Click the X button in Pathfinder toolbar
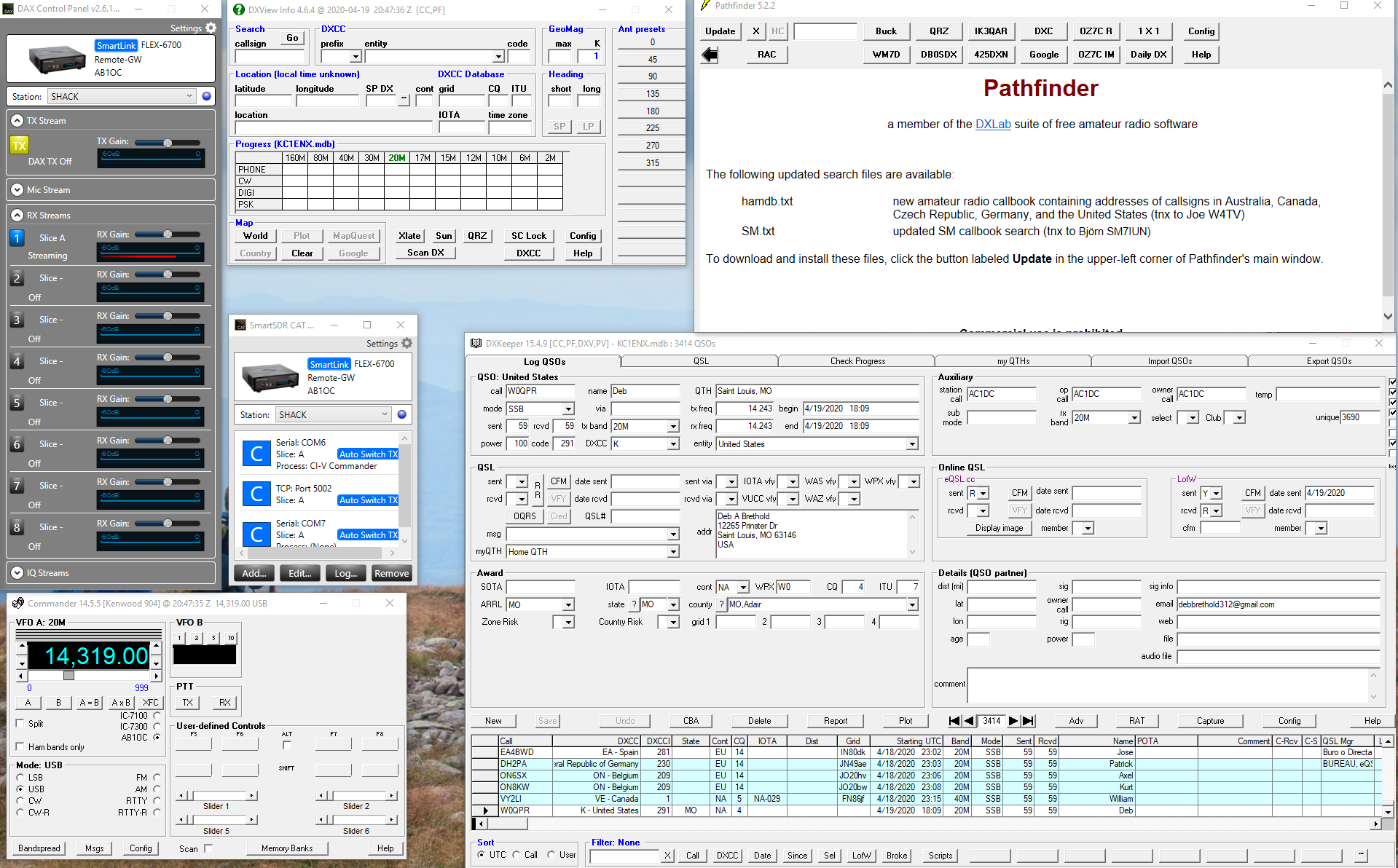This screenshot has height=868, width=1398. pyautogui.click(x=756, y=31)
